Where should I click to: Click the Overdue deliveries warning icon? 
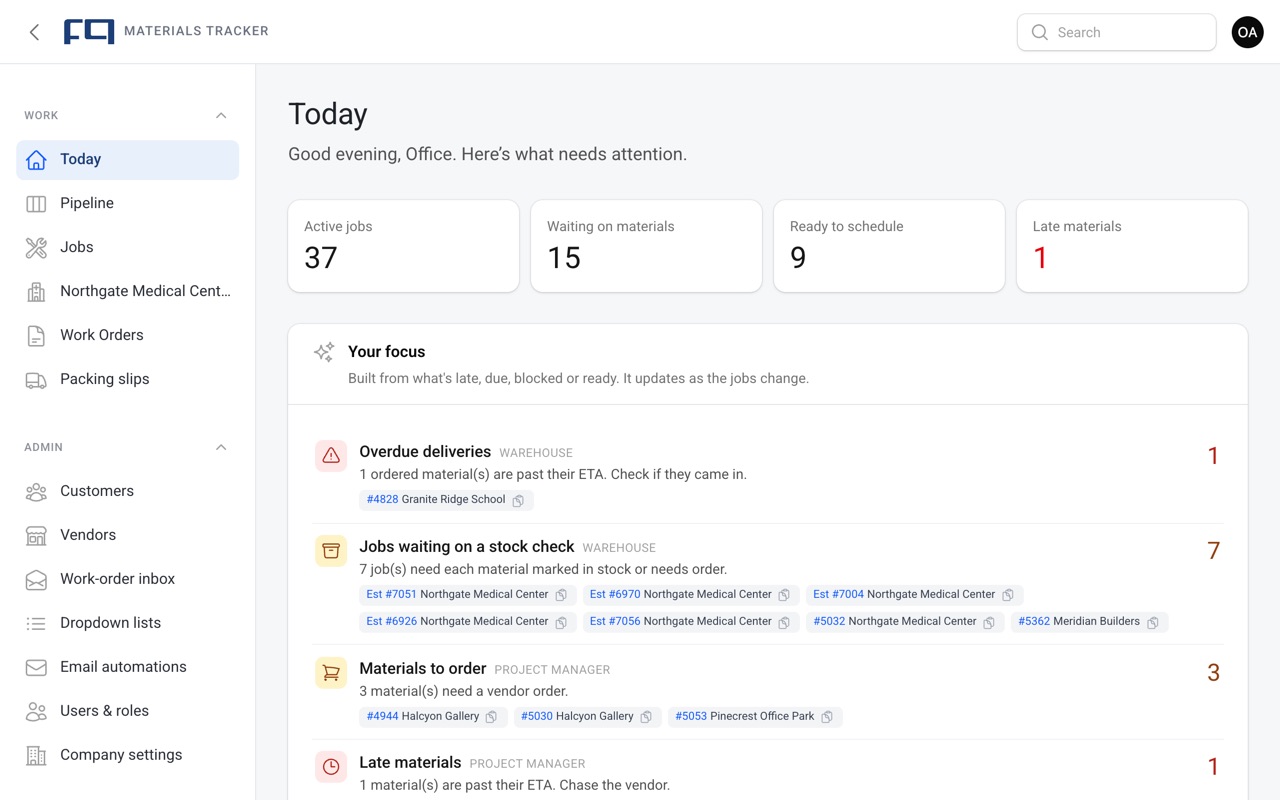pyautogui.click(x=331, y=456)
